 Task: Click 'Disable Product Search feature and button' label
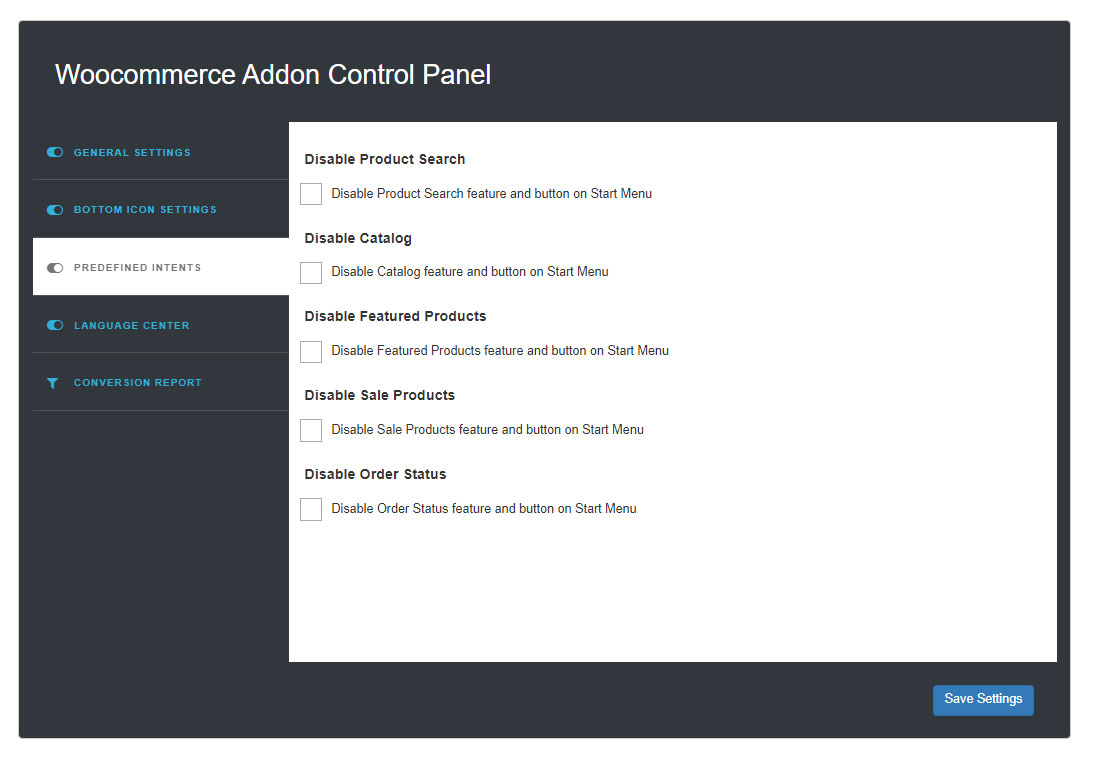click(x=492, y=193)
